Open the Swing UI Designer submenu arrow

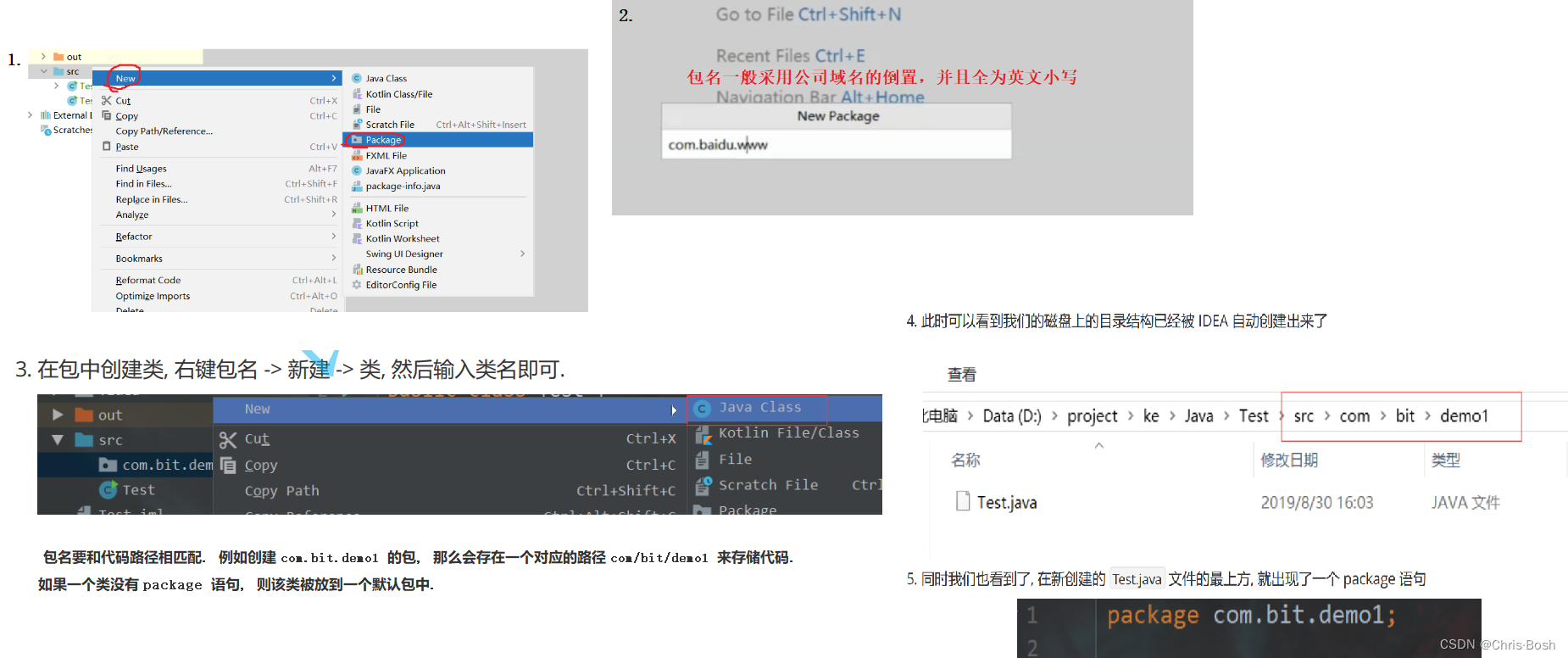coord(522,254)
